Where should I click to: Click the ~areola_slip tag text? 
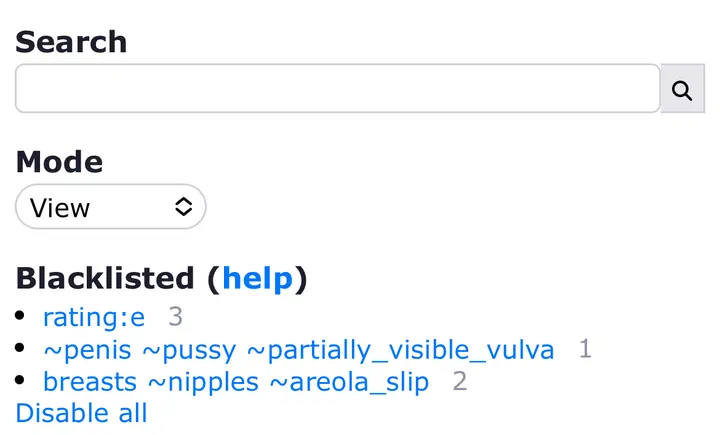click(x=349, y=382)
